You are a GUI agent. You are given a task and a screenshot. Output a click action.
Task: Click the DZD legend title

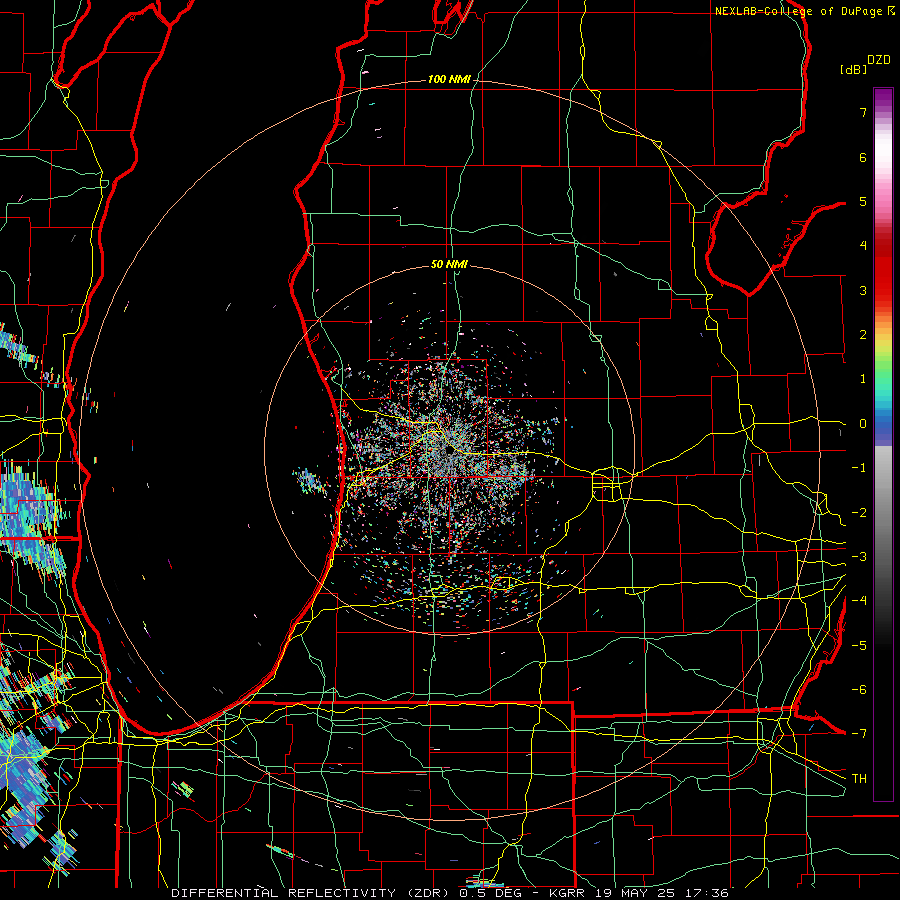879,60
